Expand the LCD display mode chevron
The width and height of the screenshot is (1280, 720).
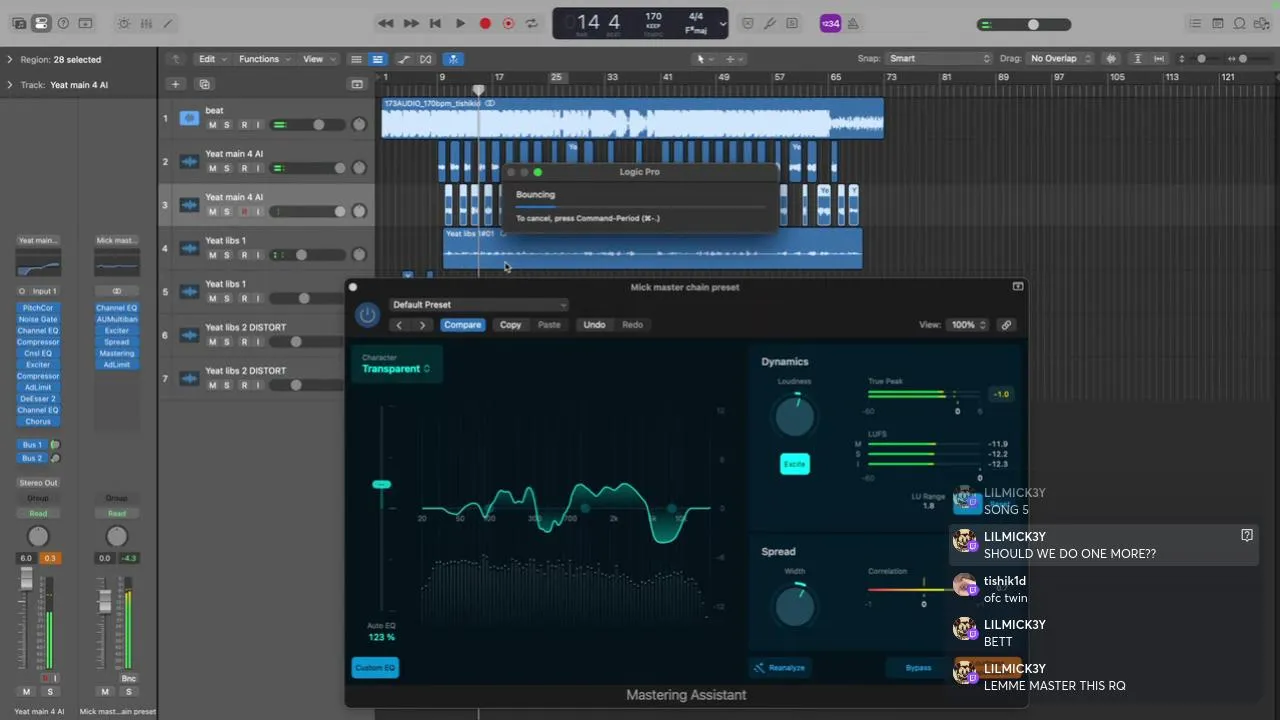(722, 23)
